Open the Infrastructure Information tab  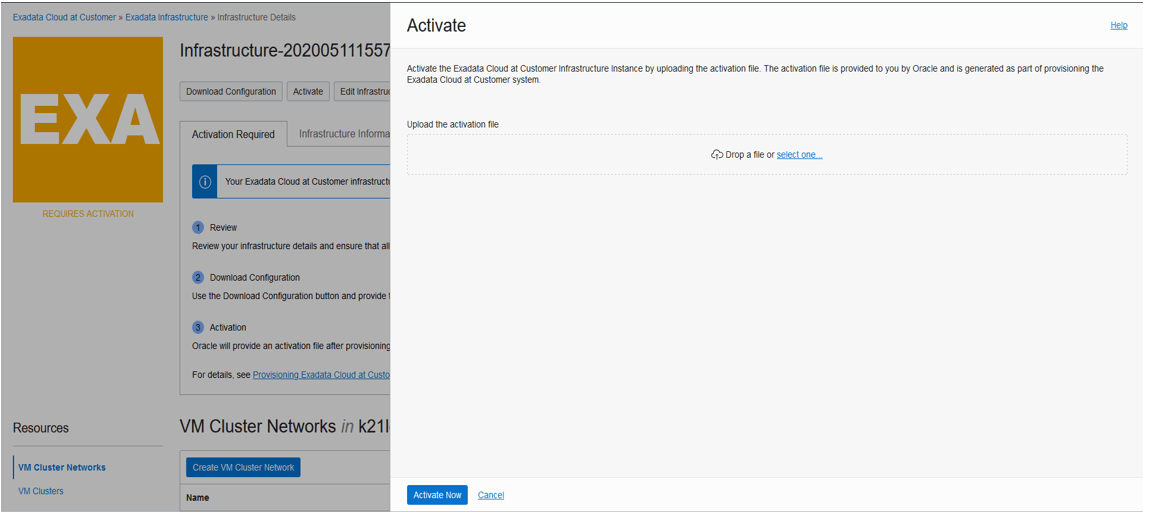point(344,134)
